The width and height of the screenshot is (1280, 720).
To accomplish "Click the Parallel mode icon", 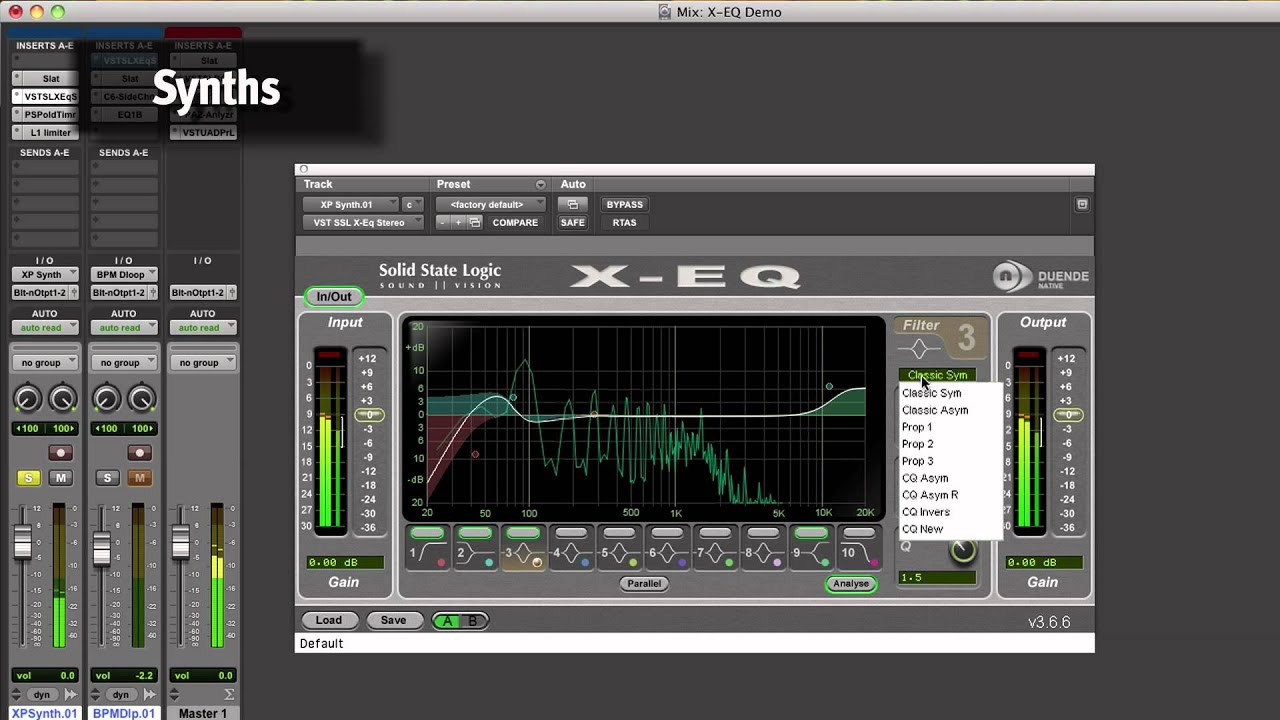I will (643, 583).
